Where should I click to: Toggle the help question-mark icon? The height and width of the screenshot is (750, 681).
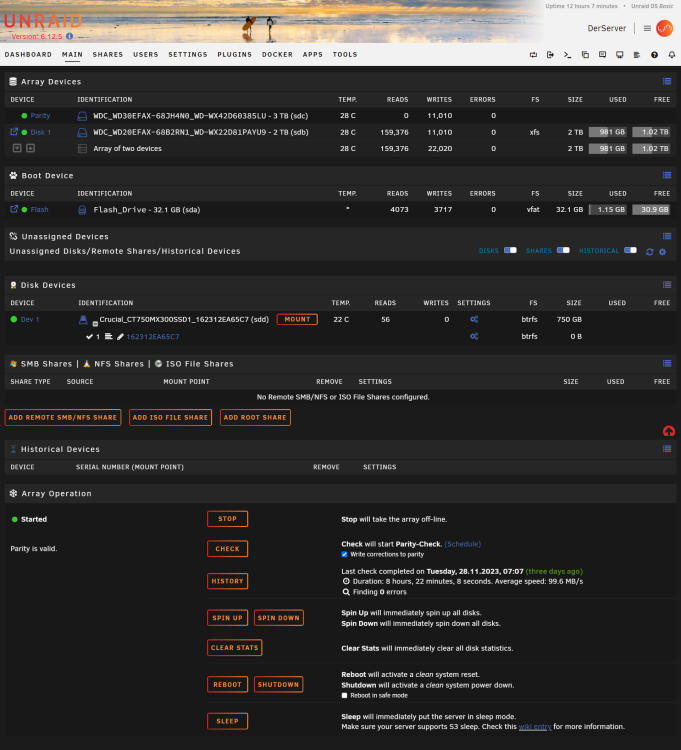[654, 55]
